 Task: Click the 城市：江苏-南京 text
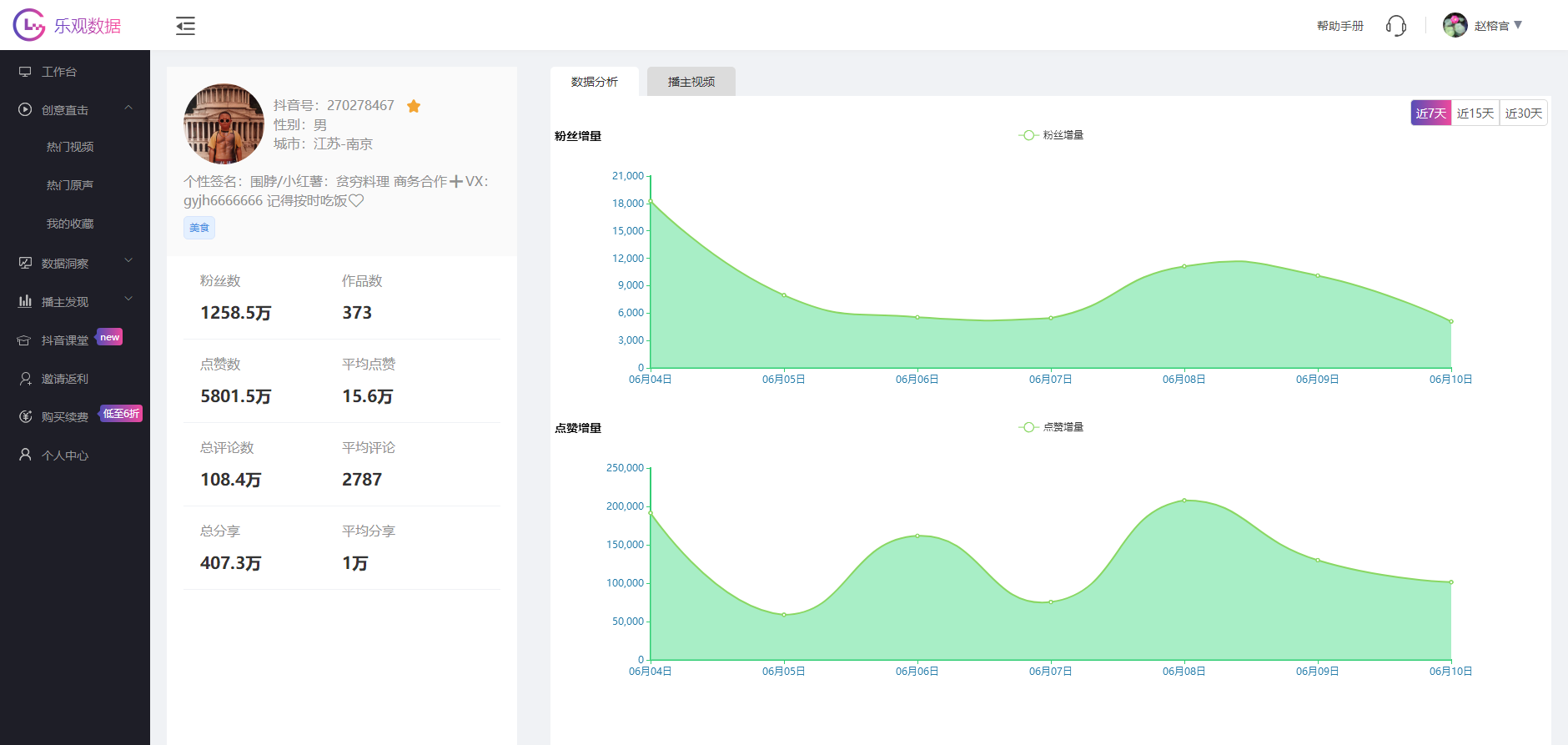[x=323, y=143]
